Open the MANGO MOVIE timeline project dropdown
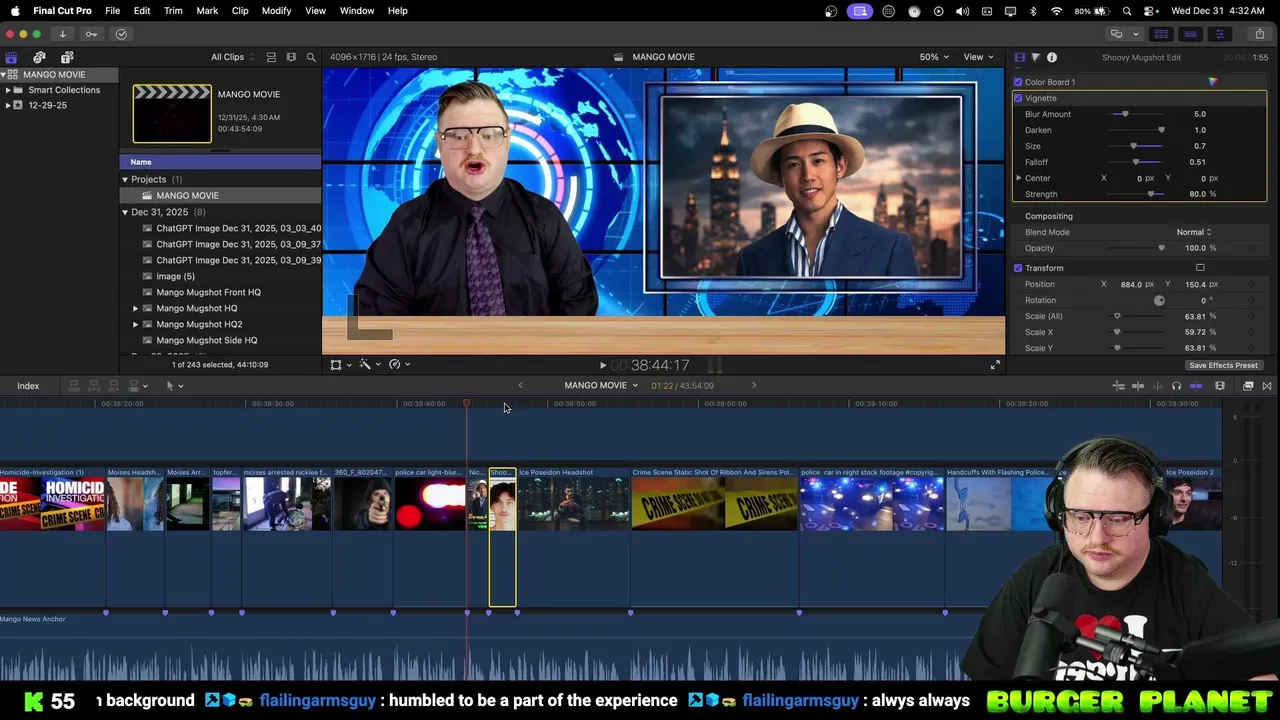The image size is (1280, 720). click(x=601, y=385)
